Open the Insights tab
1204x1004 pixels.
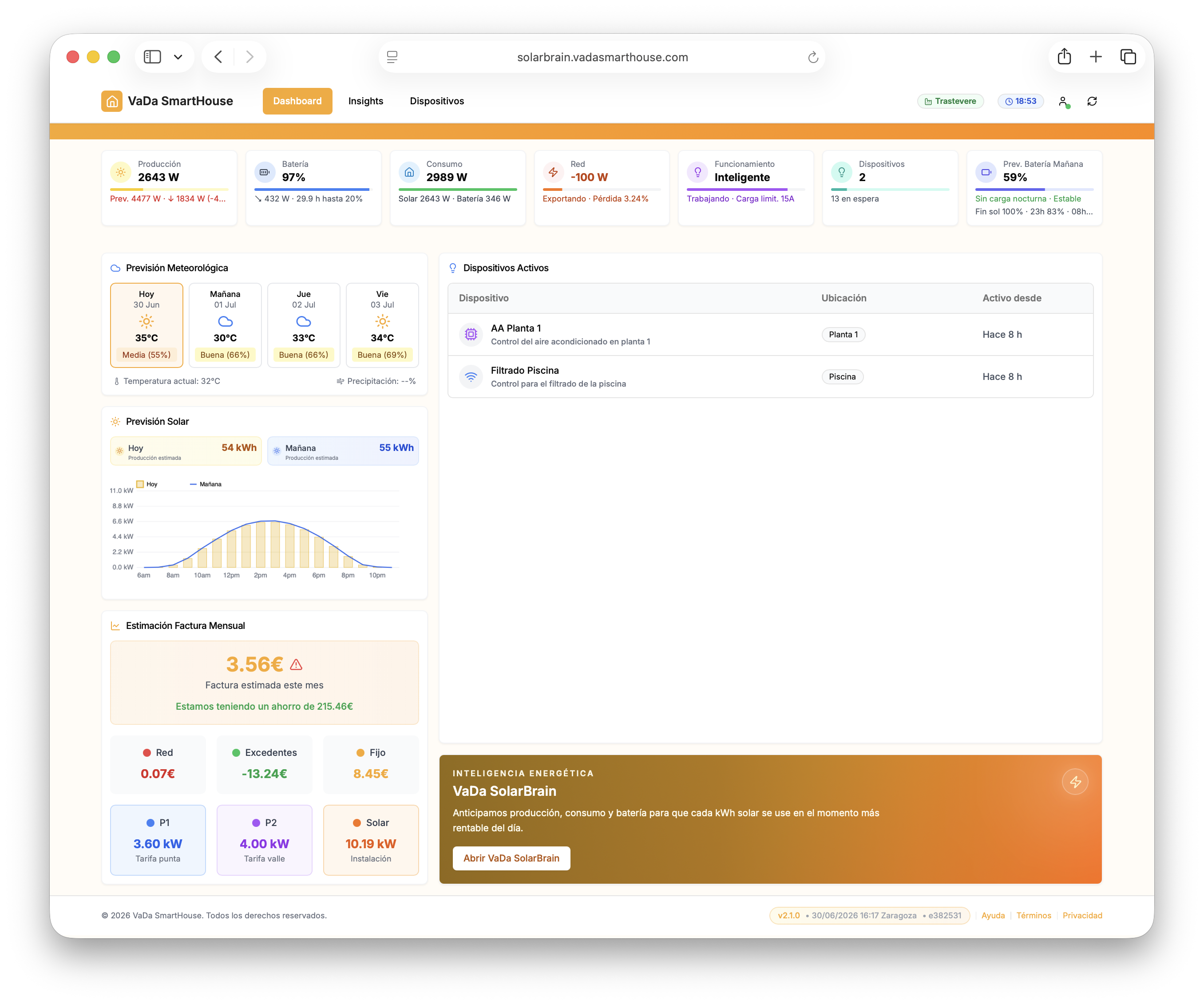tap(366, 101)
